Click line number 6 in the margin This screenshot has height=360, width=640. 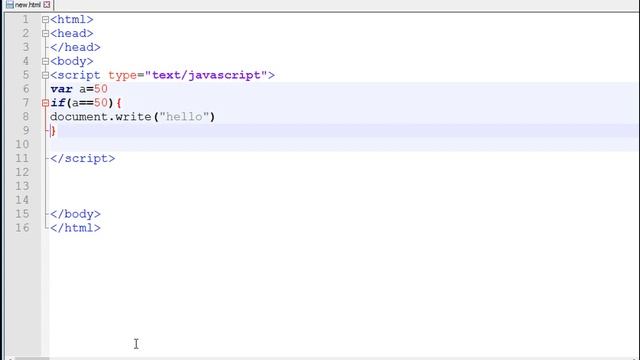(x=26, y=89)
